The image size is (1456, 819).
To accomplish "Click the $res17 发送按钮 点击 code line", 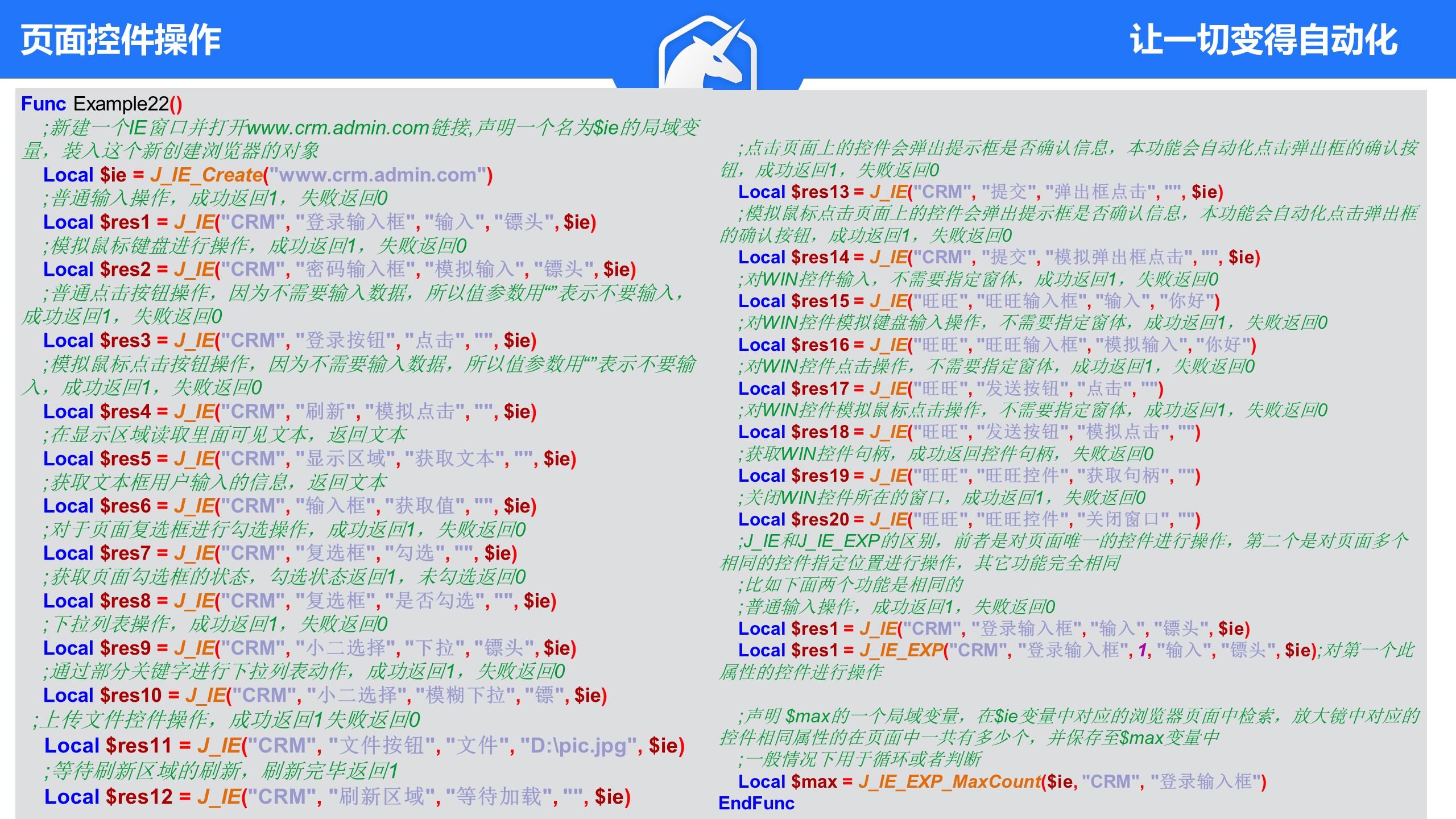I will click(x=950, y=389).
